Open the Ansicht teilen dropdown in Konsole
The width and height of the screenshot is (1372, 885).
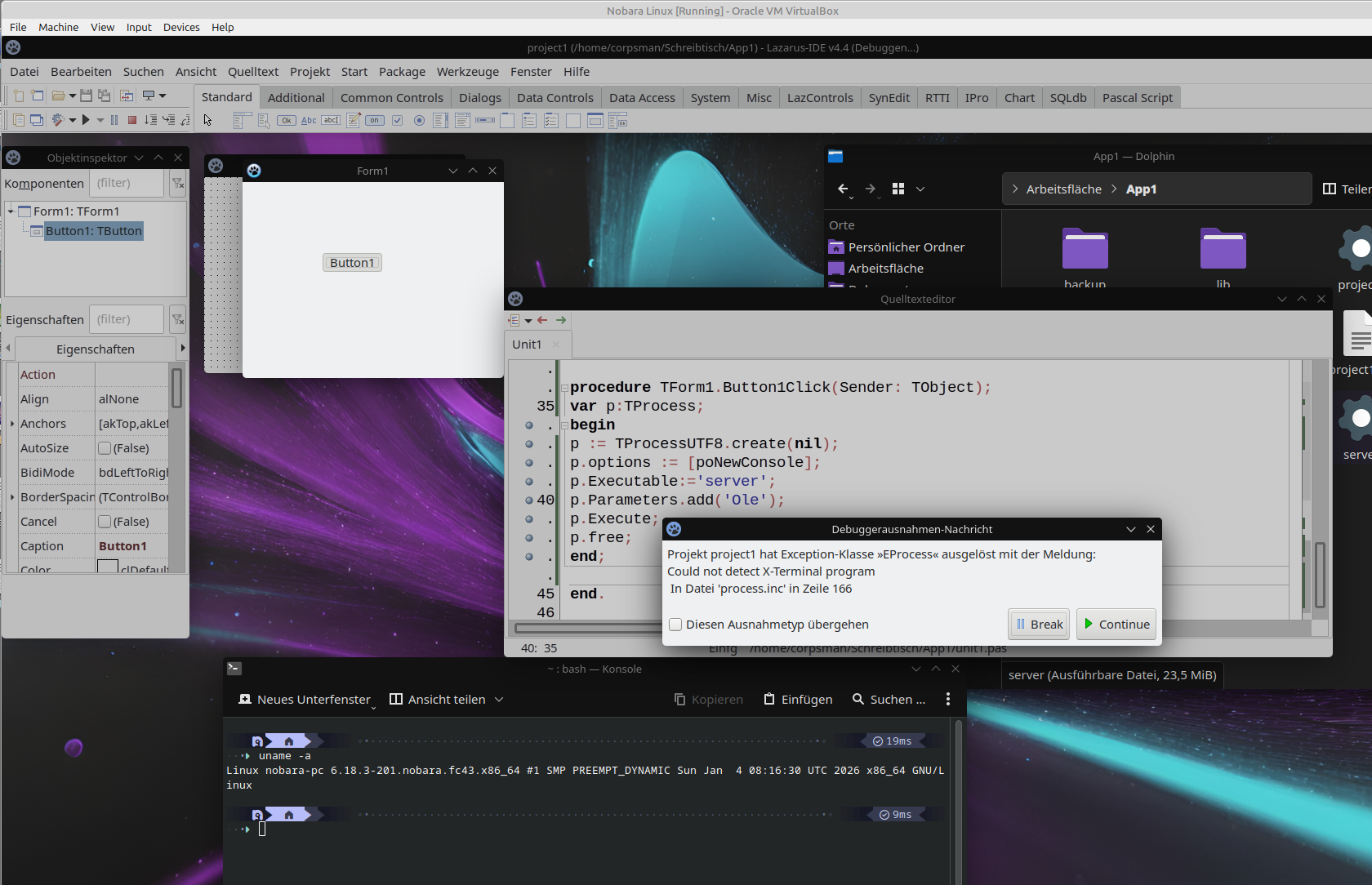pos(499,700)
